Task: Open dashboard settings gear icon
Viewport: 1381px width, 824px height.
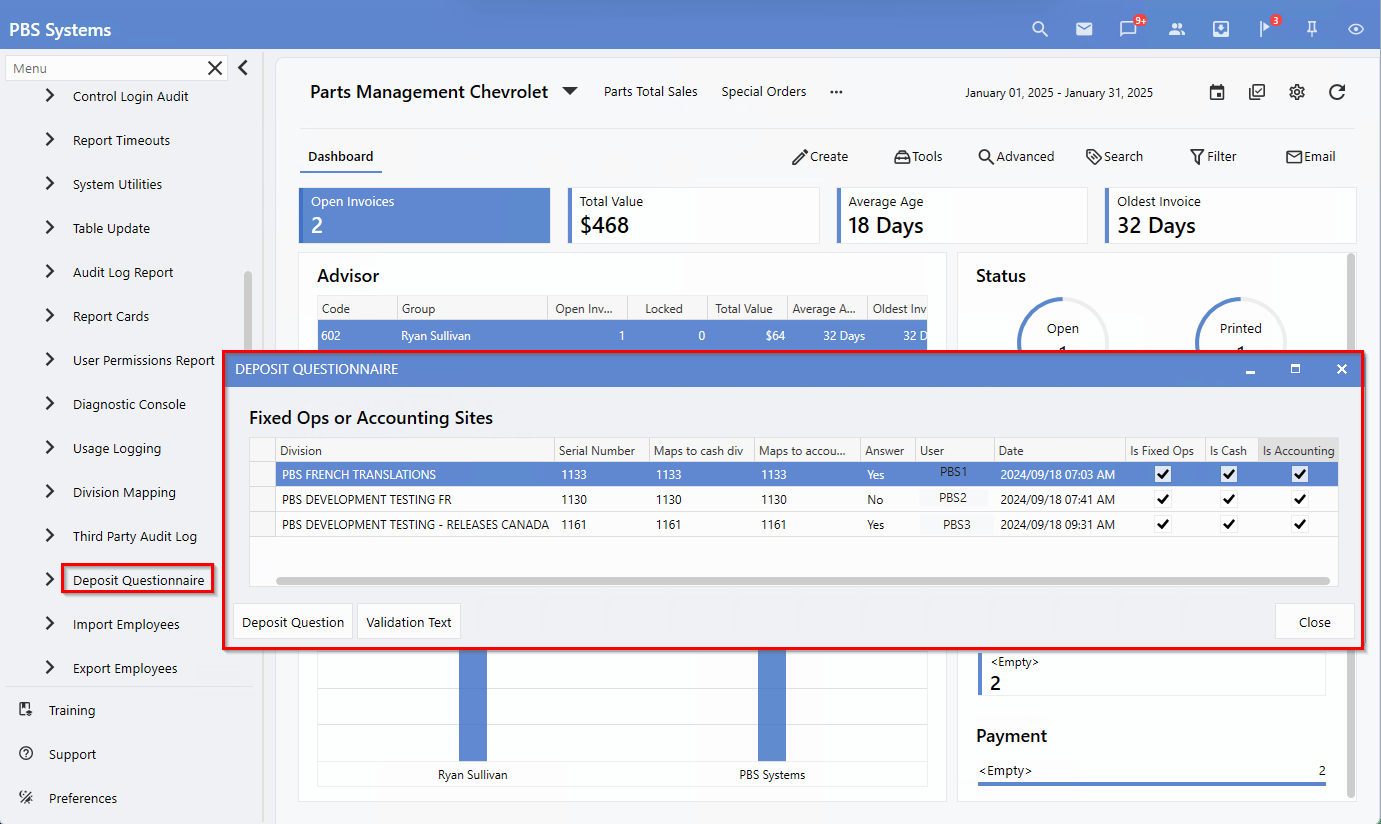Action: tap(1297, 92)
